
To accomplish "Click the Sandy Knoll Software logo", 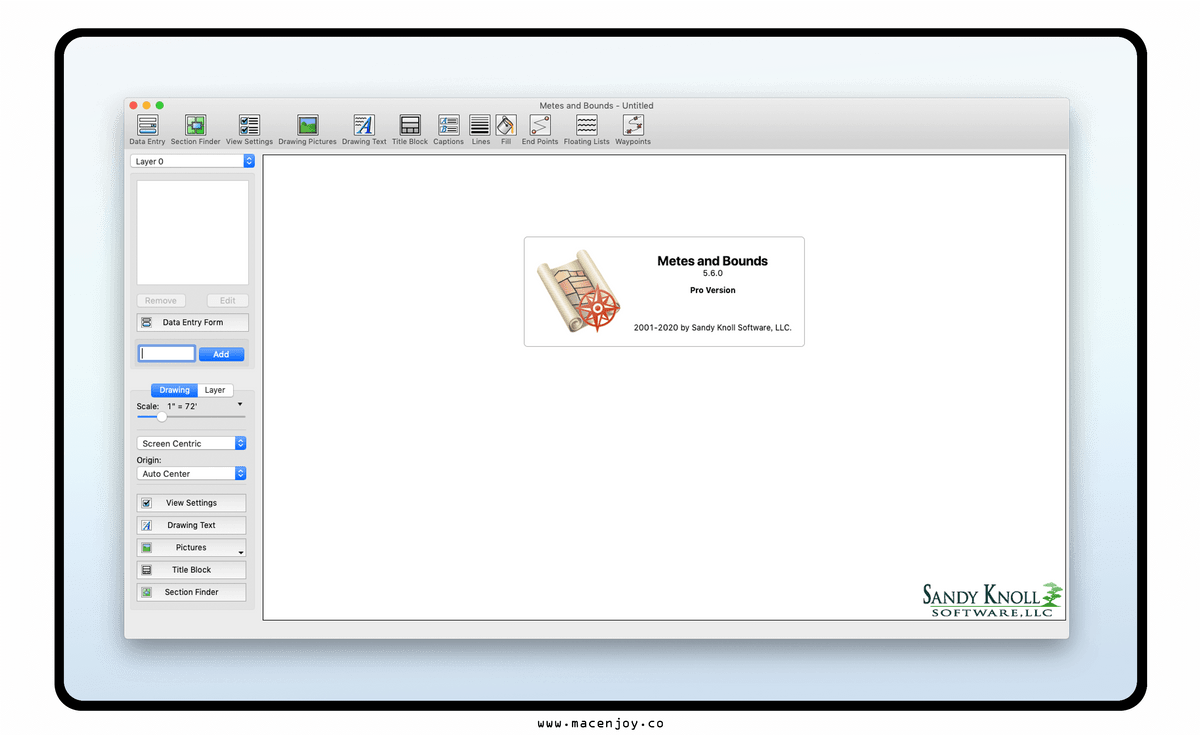I will pos(992,600).
